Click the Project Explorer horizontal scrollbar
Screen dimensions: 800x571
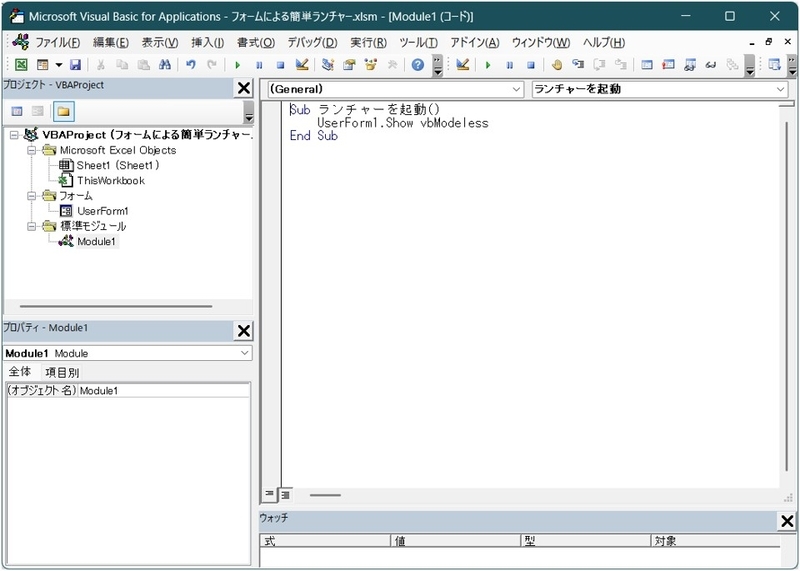(x=116, y=306)
